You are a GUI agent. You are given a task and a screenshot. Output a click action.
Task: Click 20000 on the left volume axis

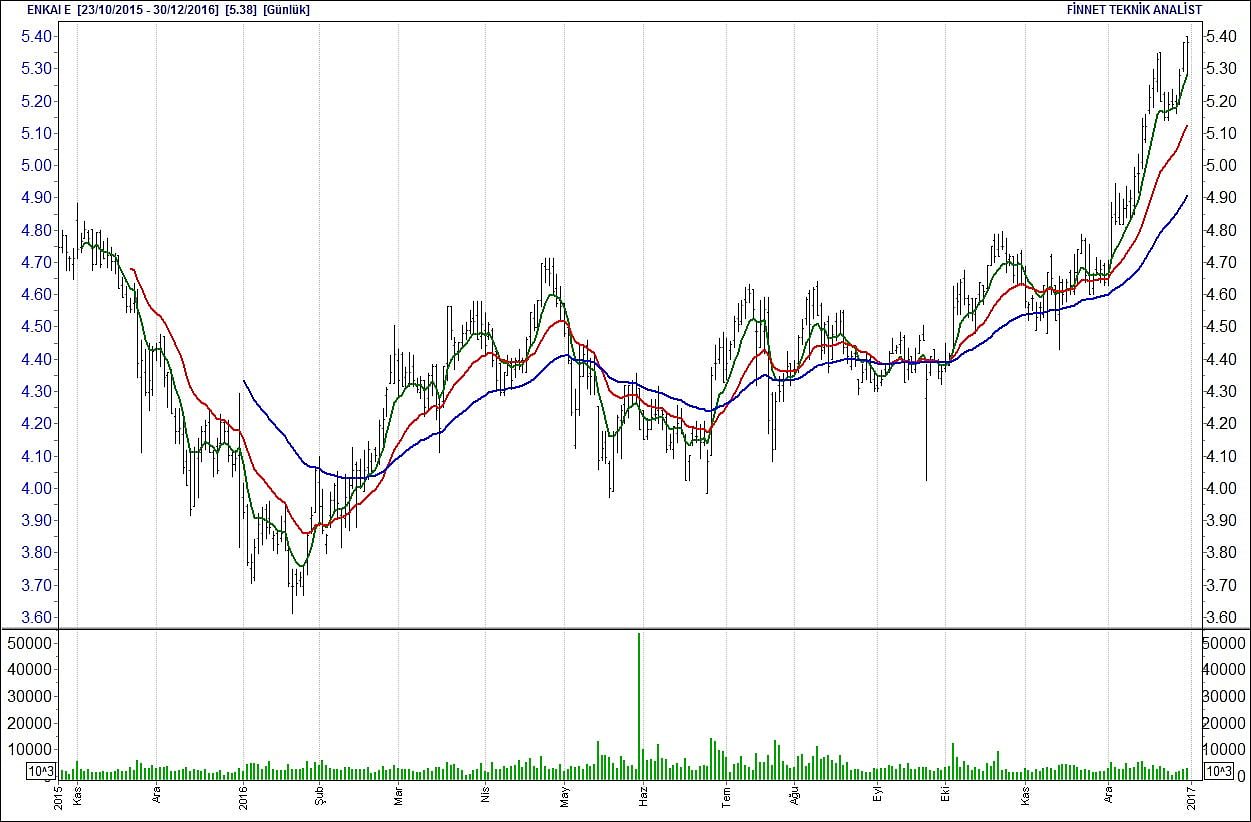point(30,723)
